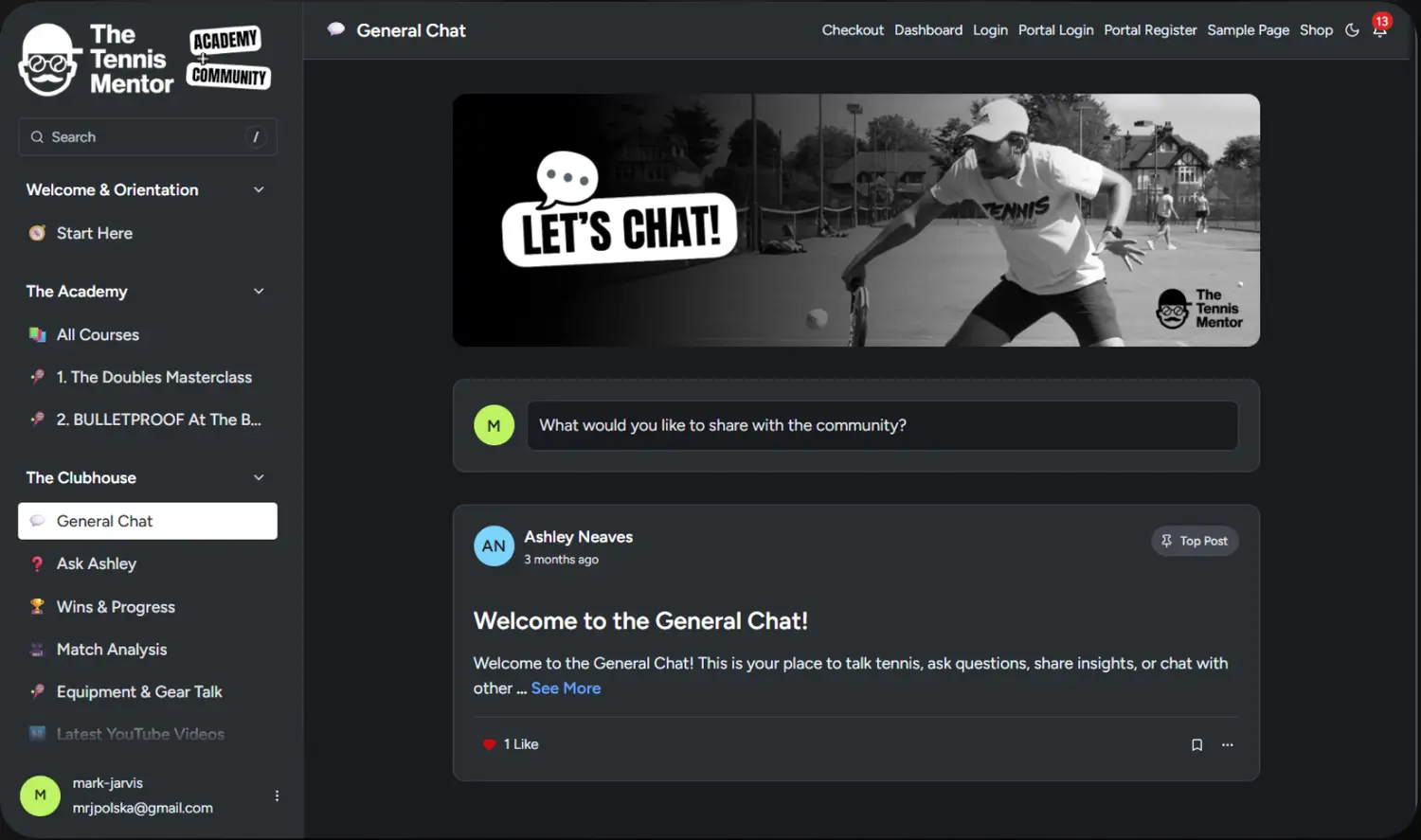Open Equipment & Gear Talk space

pos(148,691)
